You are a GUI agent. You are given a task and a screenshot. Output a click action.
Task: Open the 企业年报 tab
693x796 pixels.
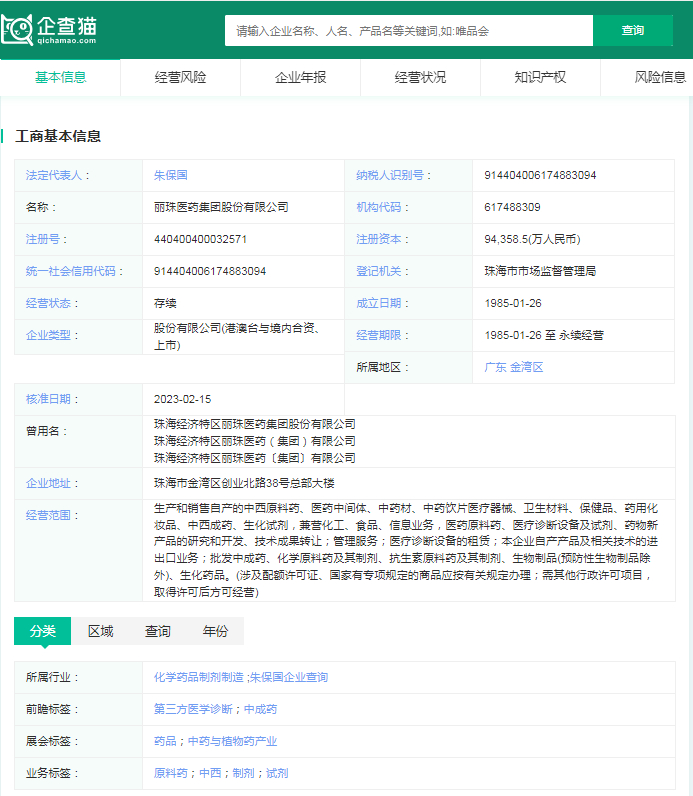point(300,77)
